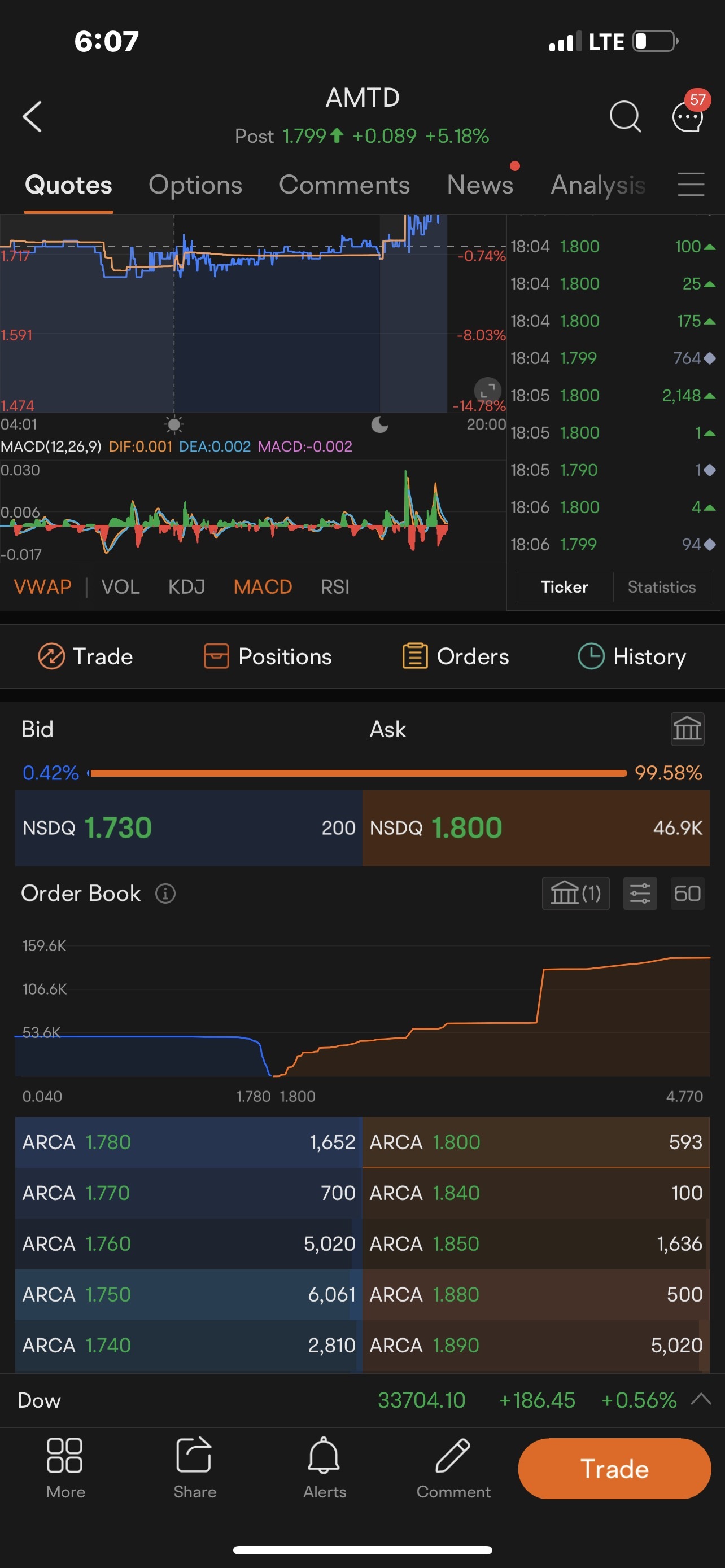Select ARCA 1.880 ask row
Viewport: 725px width, 1568px height.
(536, 1294)
